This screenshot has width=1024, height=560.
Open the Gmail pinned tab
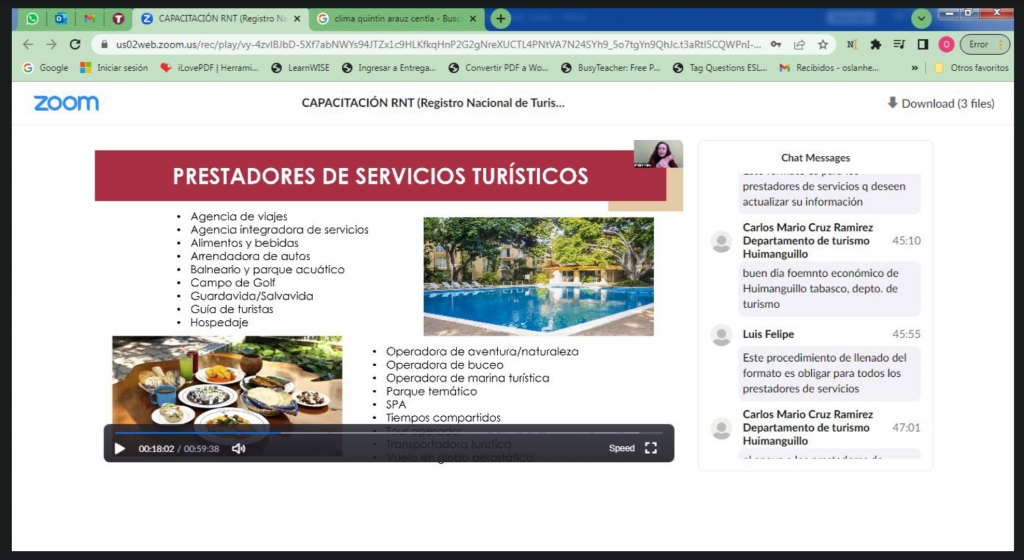pos(89,19)
